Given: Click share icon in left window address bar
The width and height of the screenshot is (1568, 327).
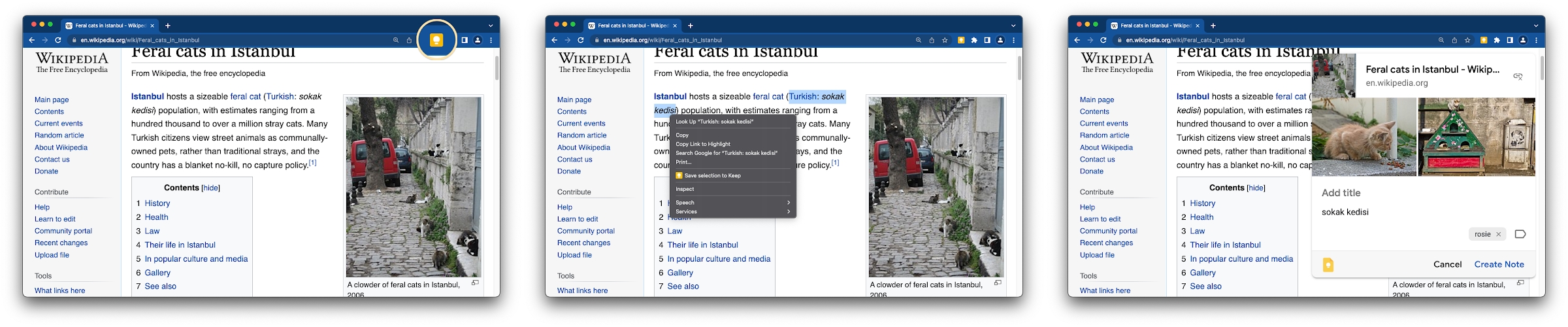Looking at the screenshot, I should pyautogui.click(x=409, y=40).
